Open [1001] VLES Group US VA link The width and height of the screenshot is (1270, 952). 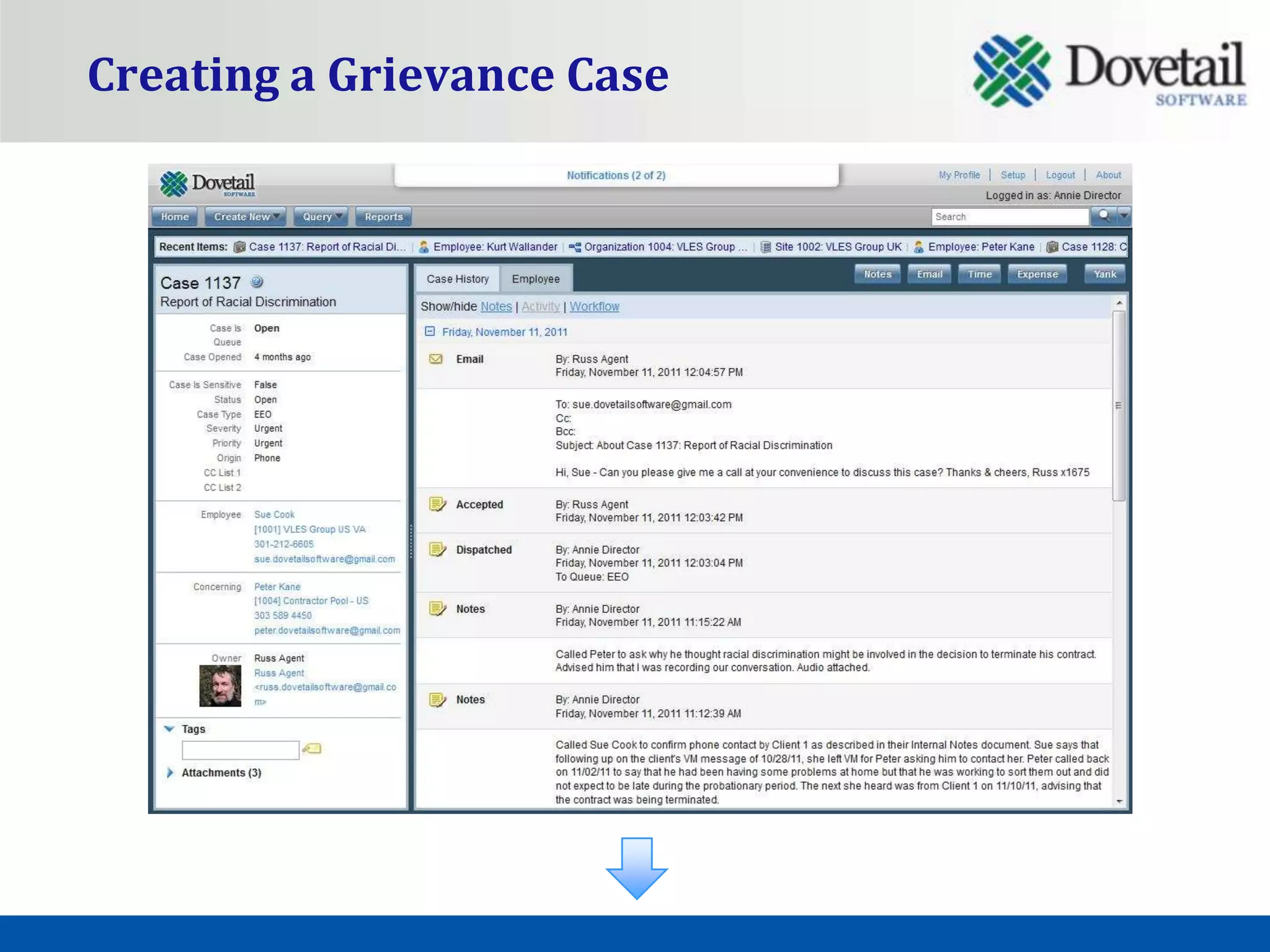pos(309,529)
